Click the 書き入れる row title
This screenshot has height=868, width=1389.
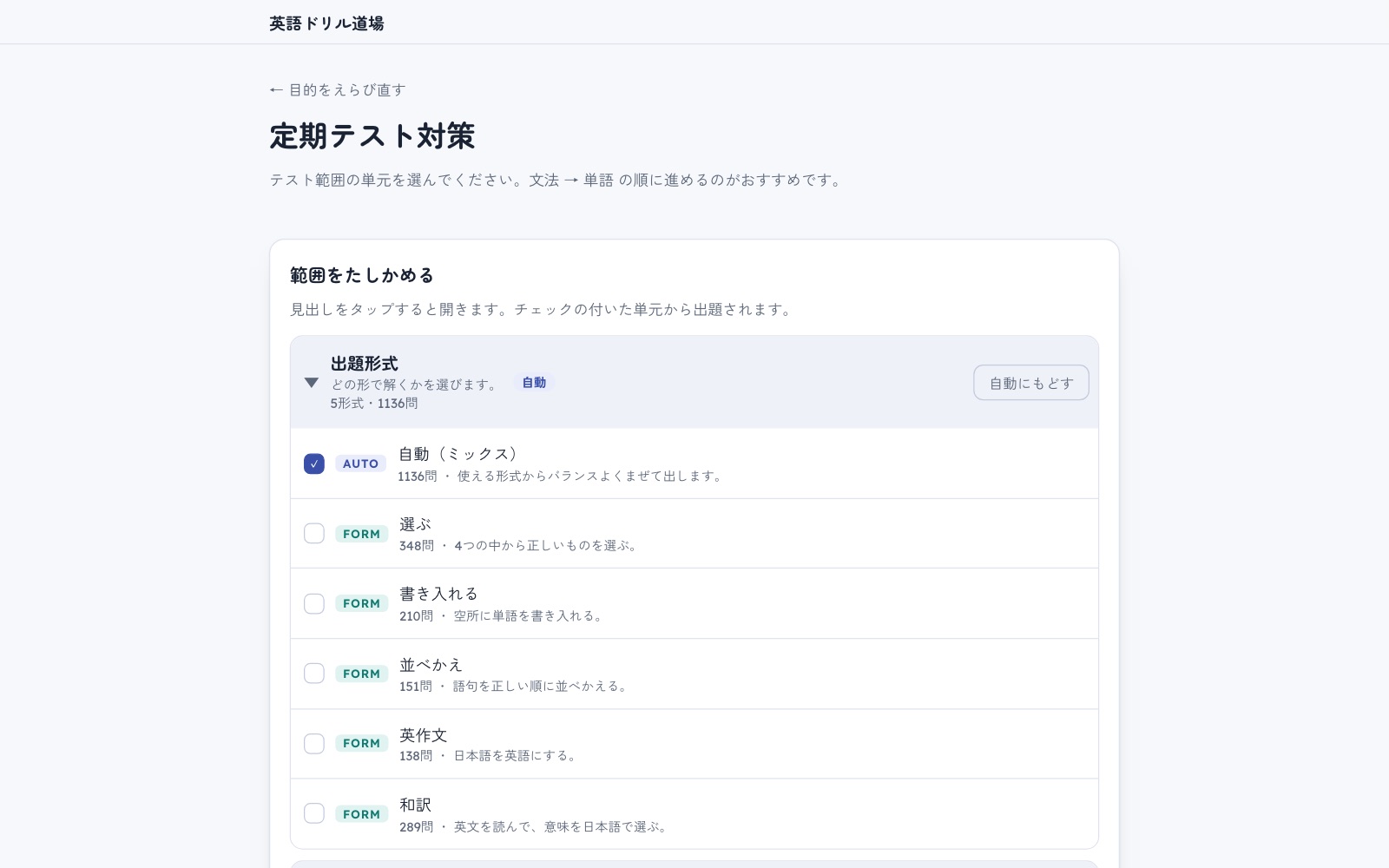pos(438,594)
